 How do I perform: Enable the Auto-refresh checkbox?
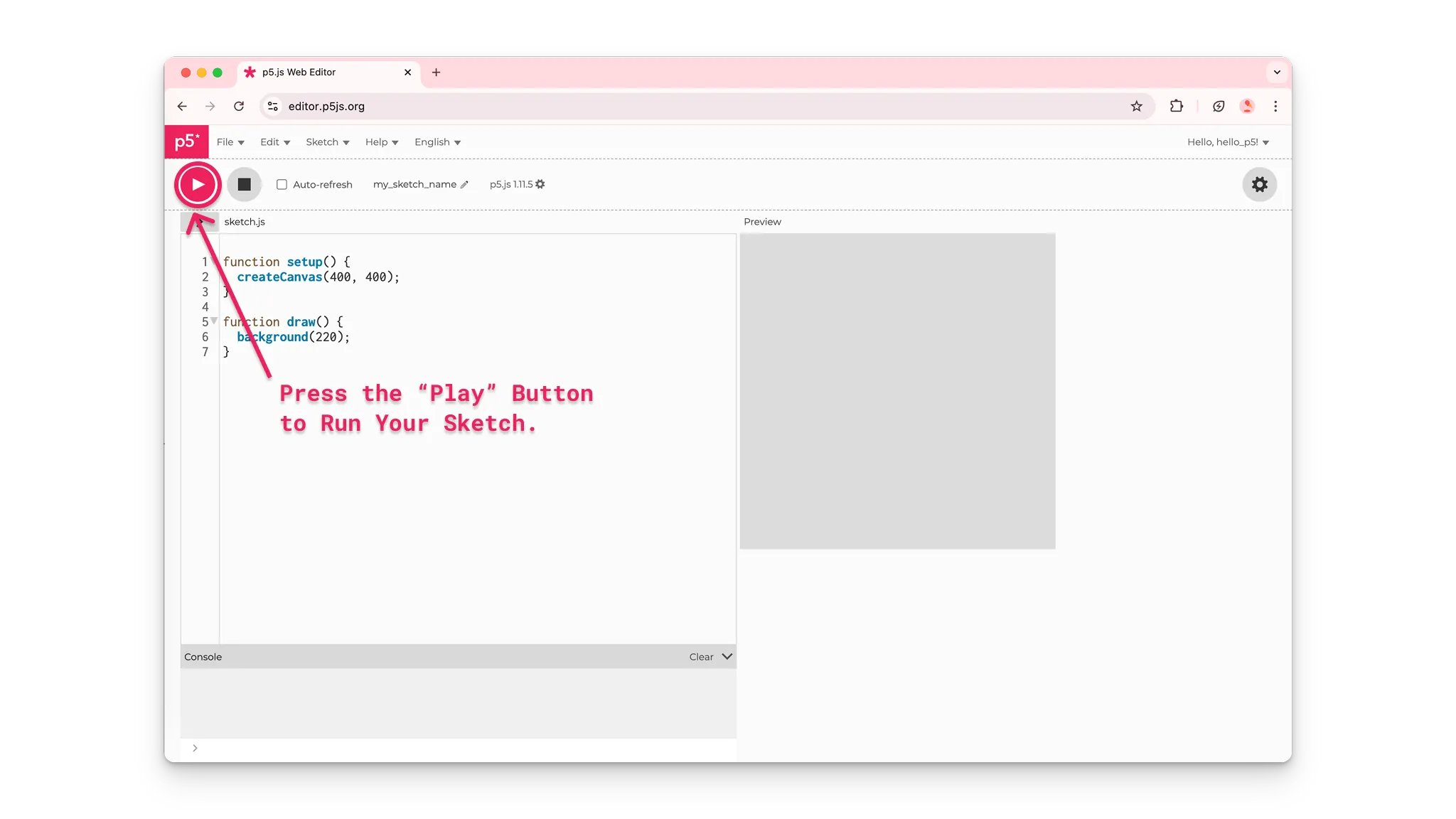pyautogui.click(x=282, y=184)
